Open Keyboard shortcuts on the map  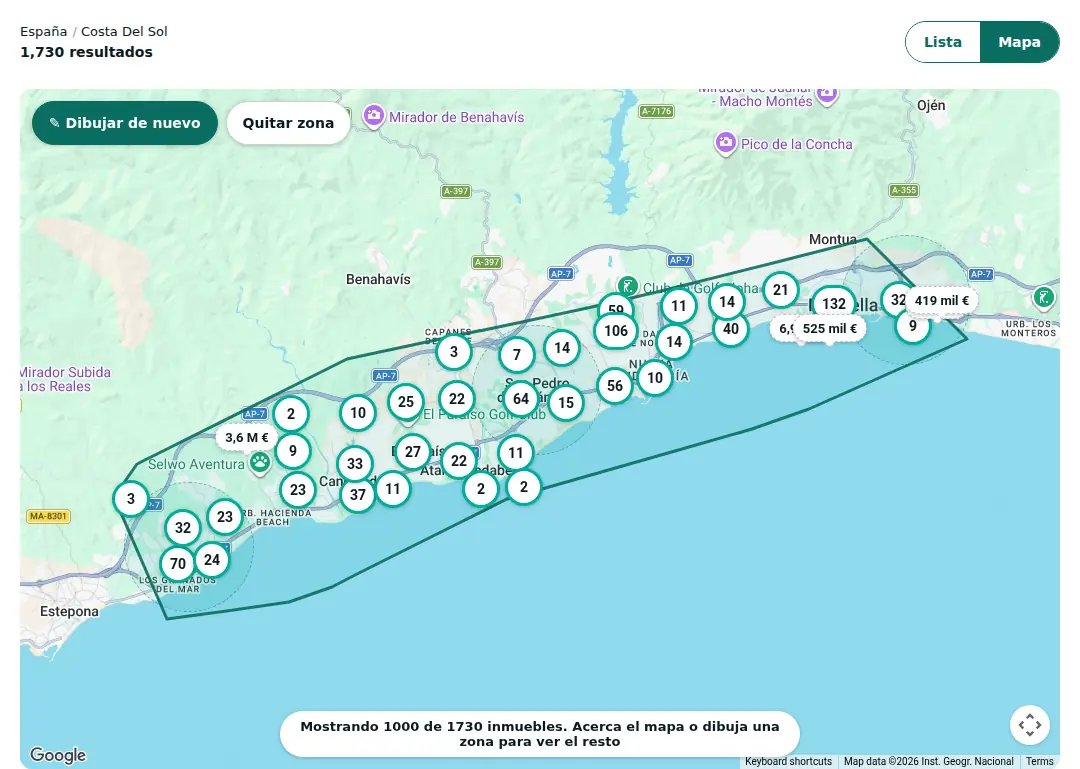tap(788, 761)
